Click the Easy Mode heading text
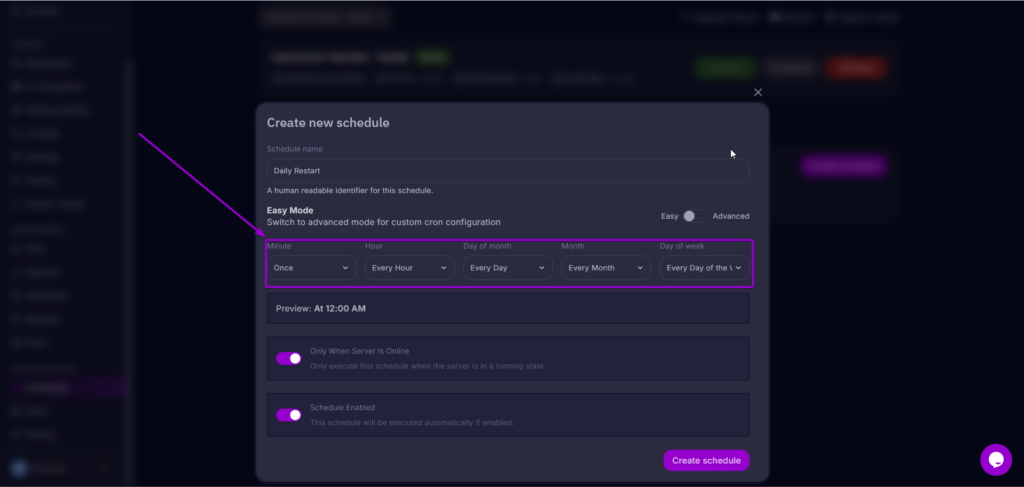Viewport: 1024px width, 487px height. [x=290, y=210]
